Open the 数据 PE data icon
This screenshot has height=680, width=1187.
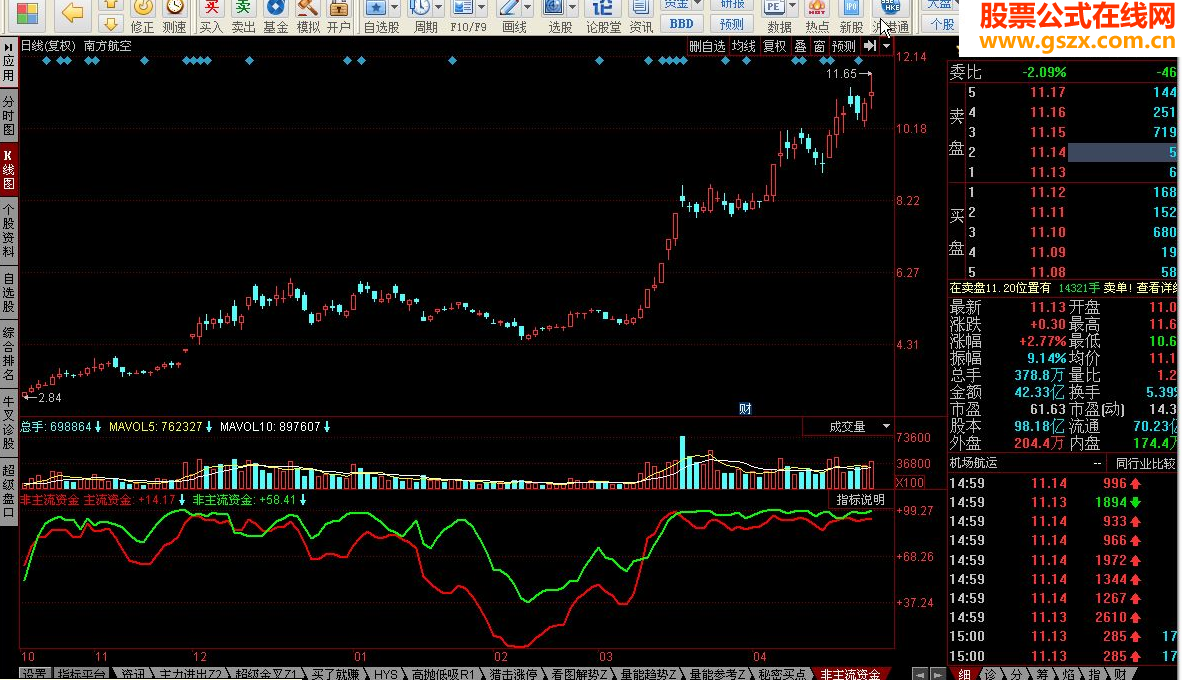pyautogui.click(x=774, y=17)
